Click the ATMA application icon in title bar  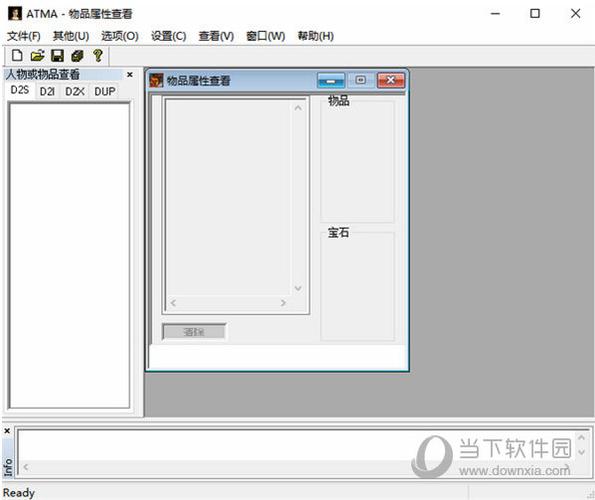tap(15, 14)
